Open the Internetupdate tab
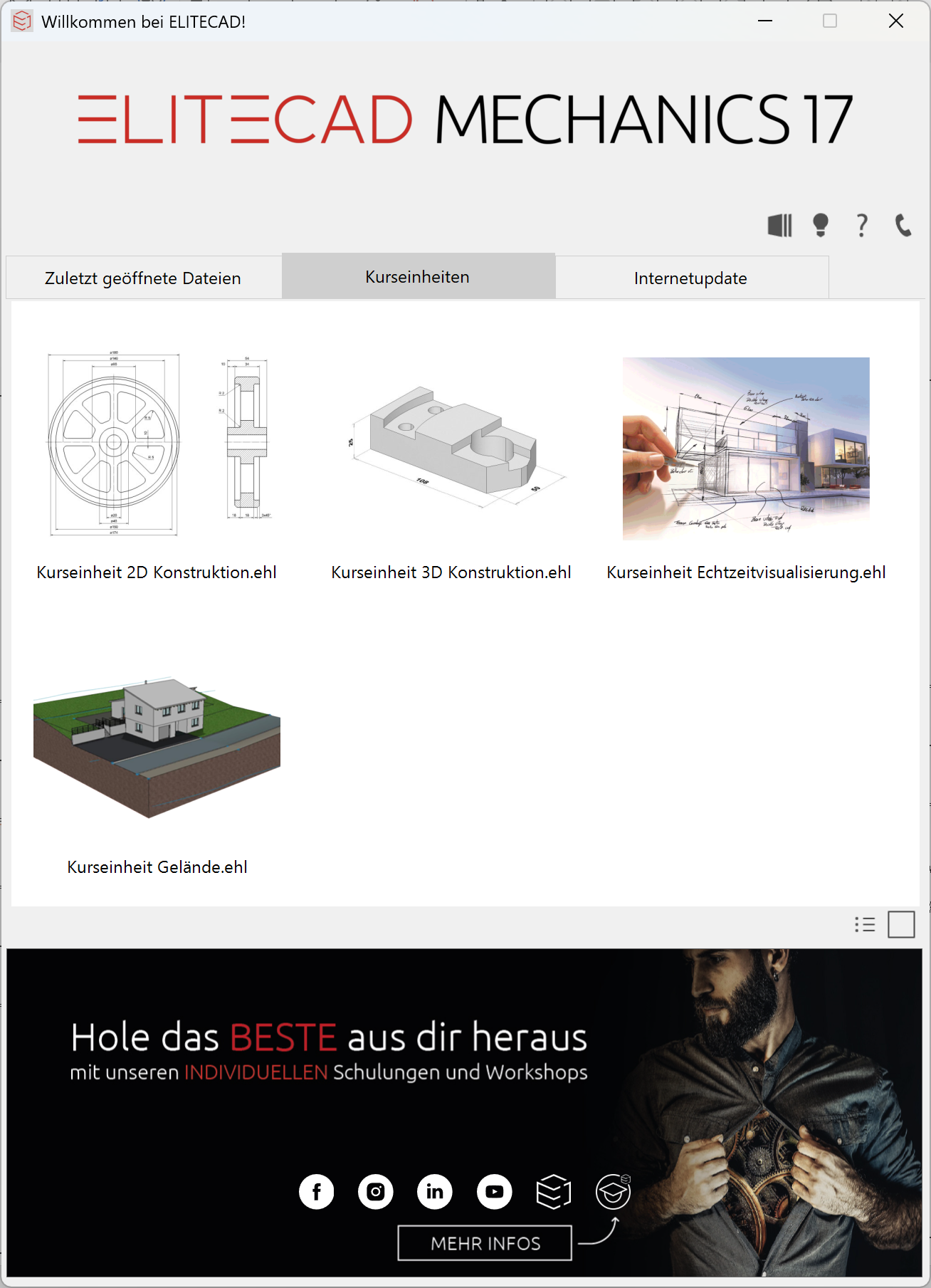Screen dimensions: 931x1288 690,278
